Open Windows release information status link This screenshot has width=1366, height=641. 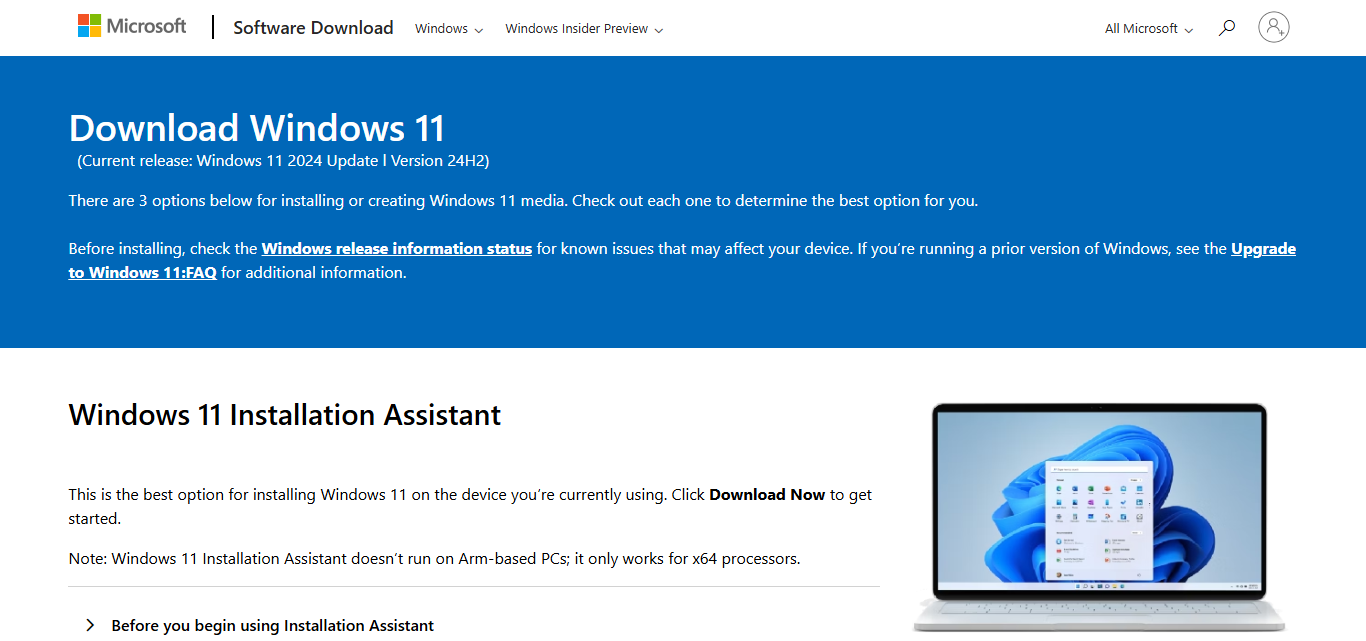[397, 248]
